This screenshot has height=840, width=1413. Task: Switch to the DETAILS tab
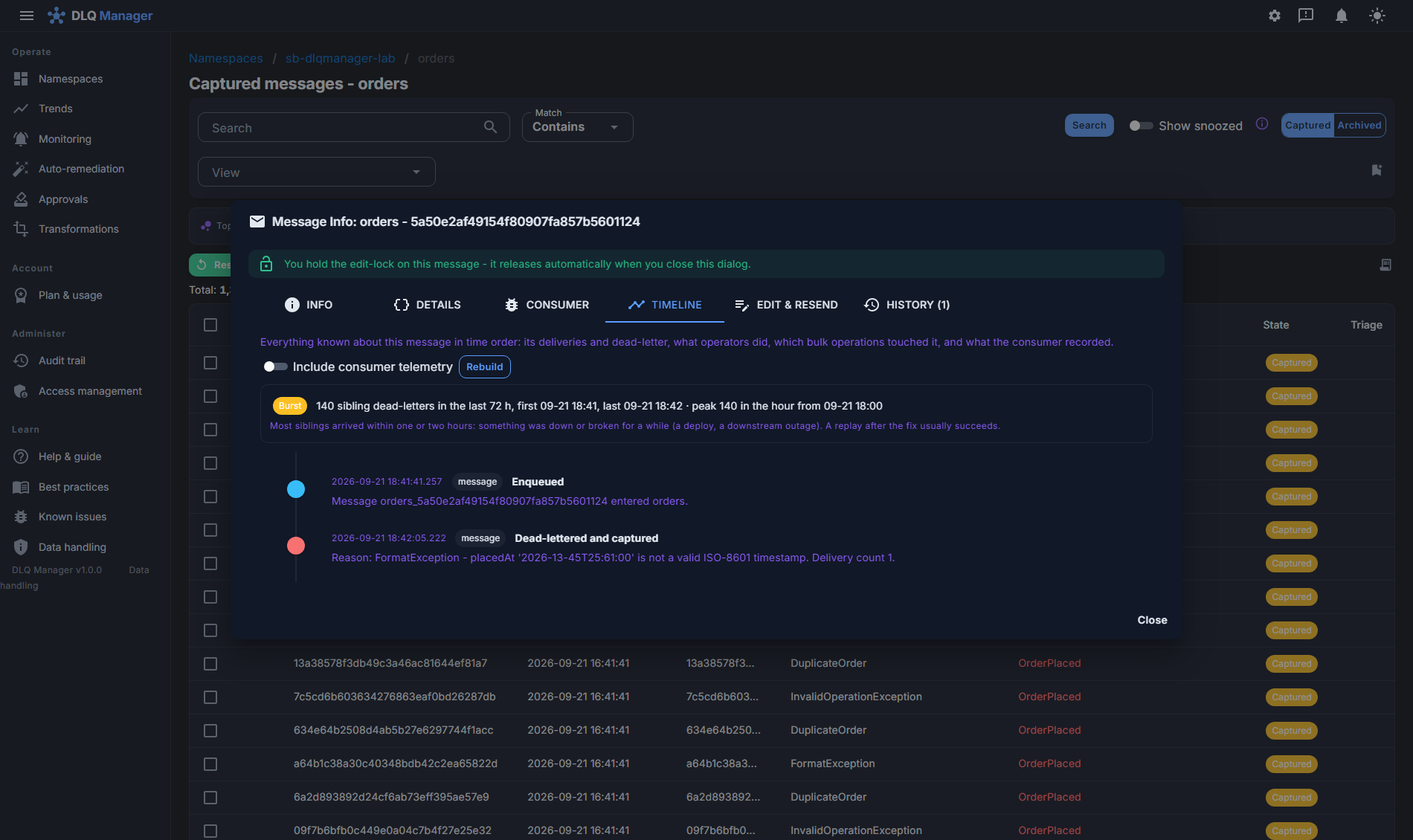click(427, 305)
